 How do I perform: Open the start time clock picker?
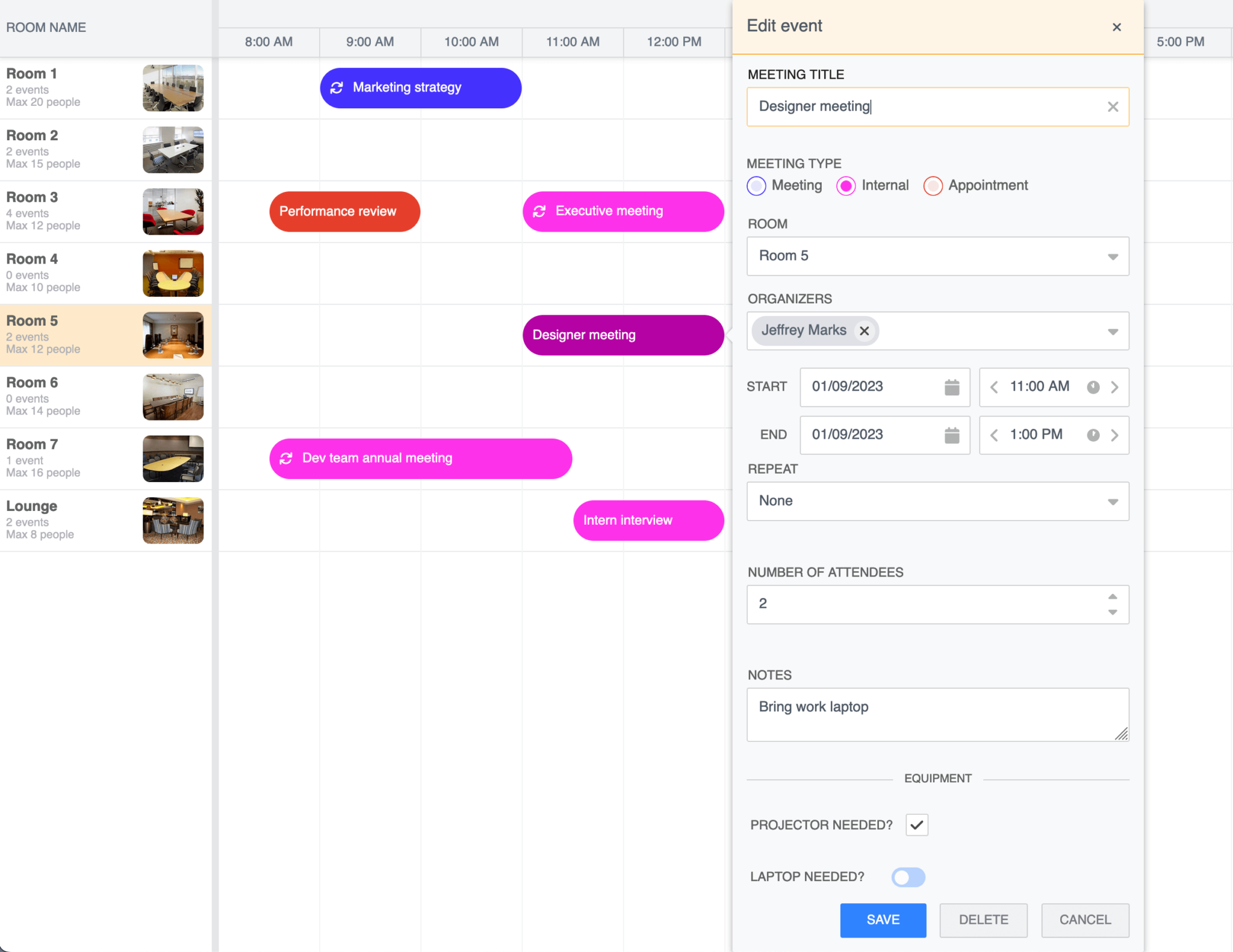[x=1093, y=387]
